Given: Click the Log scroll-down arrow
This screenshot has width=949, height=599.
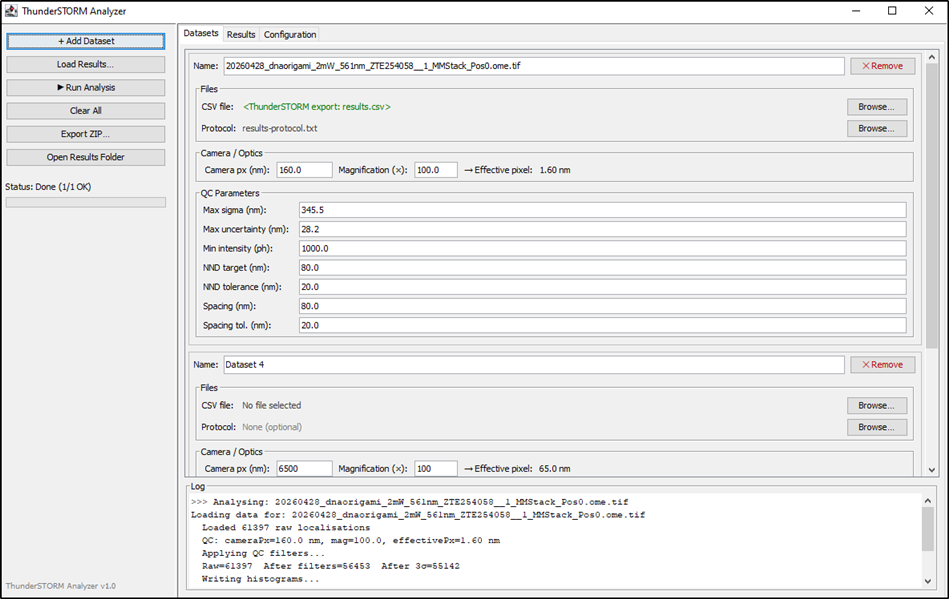Looking at the screenshot, I should (928, 581).
